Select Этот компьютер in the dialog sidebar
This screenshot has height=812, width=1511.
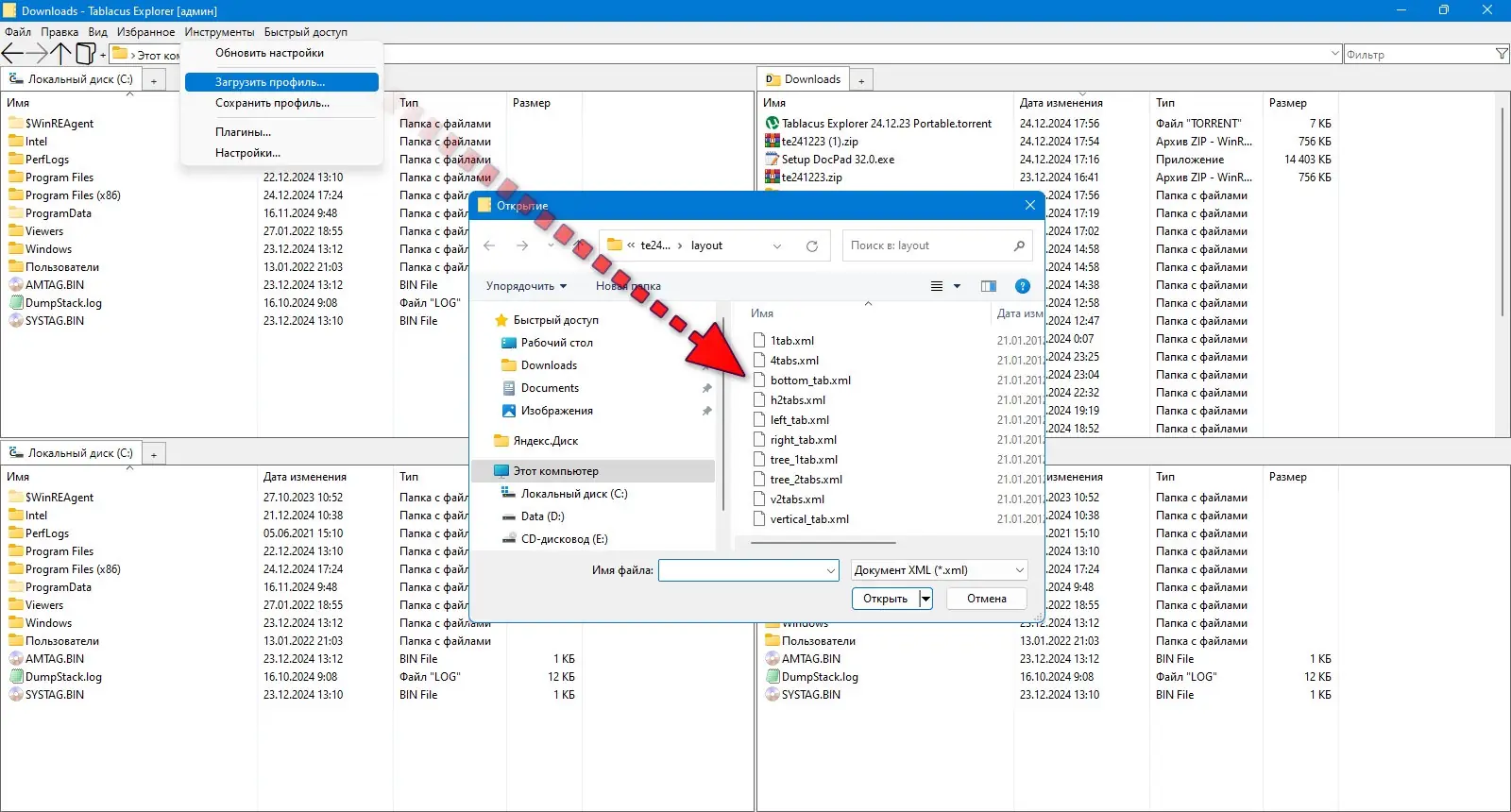coord(593,471)
